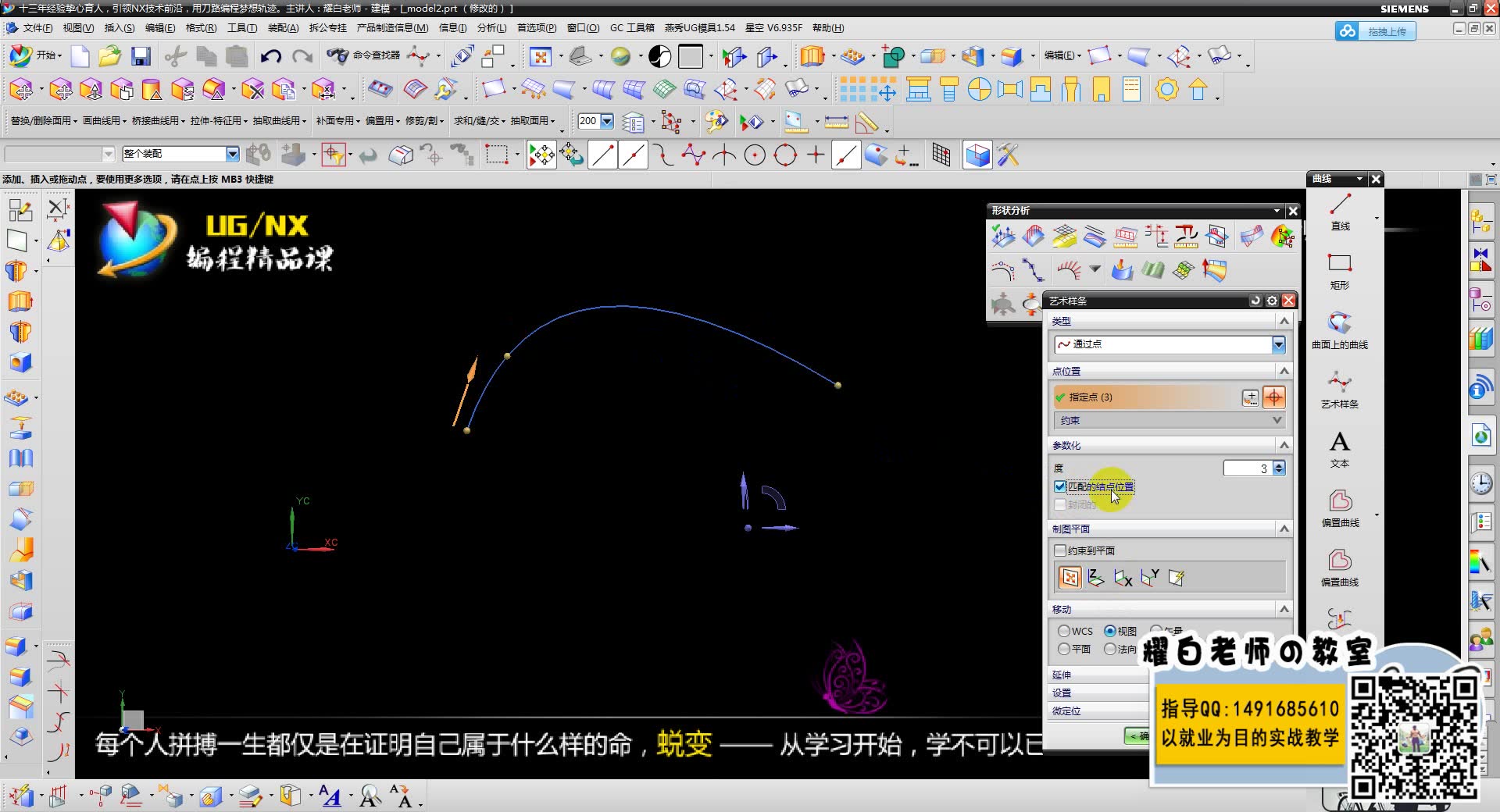Select the Studio Spline (艺术样条) tool
The width and height of the screenshot is (1500, 812).
point(1340,390)
